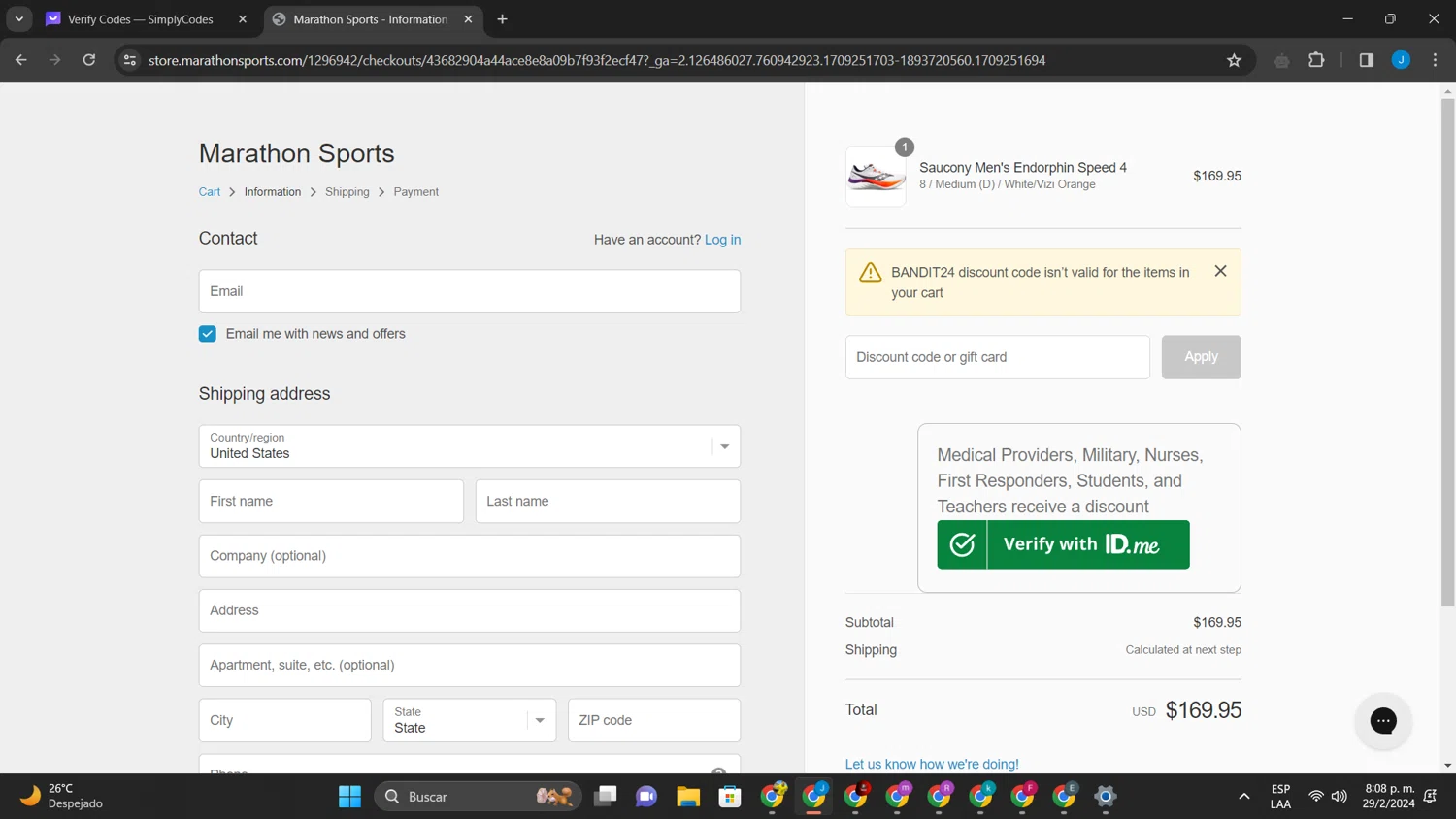This screenshot has height=819, width=1456.
Task: Click the Apply discount button
Action: pos(1201,357)
